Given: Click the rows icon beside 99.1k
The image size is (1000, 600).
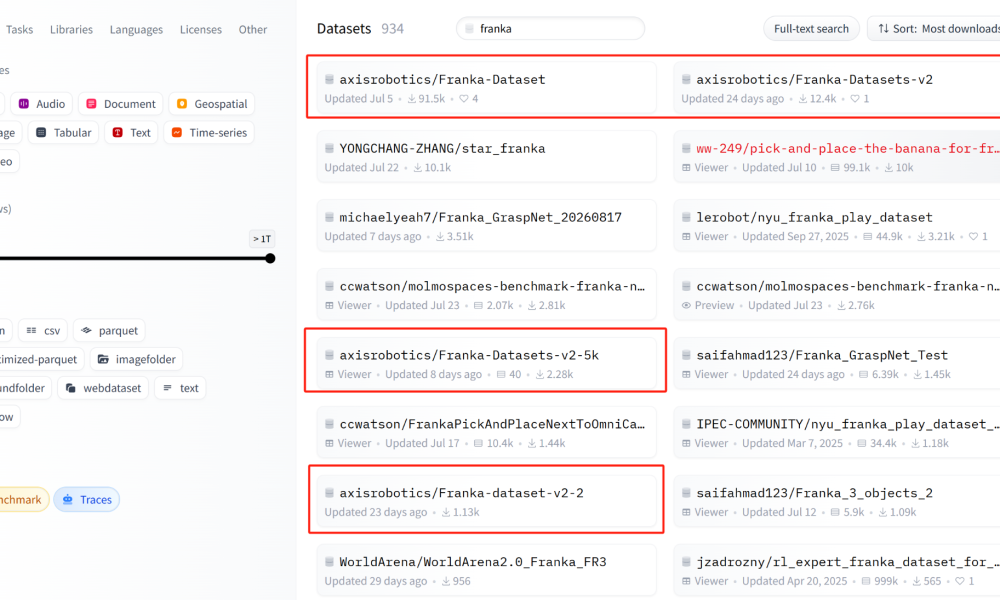Looking at the screenshot, I should 835,168.
